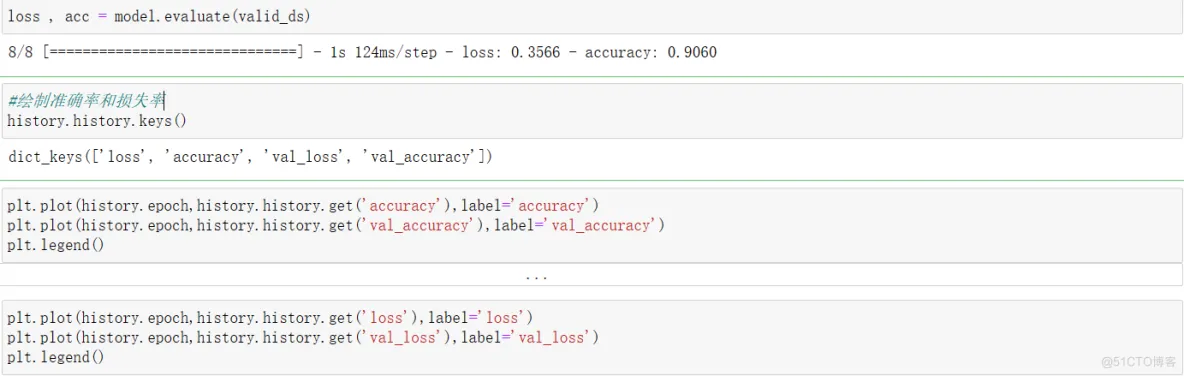Click plt.legend() in the loss plot cell
1184x376 pixels.
56,356
